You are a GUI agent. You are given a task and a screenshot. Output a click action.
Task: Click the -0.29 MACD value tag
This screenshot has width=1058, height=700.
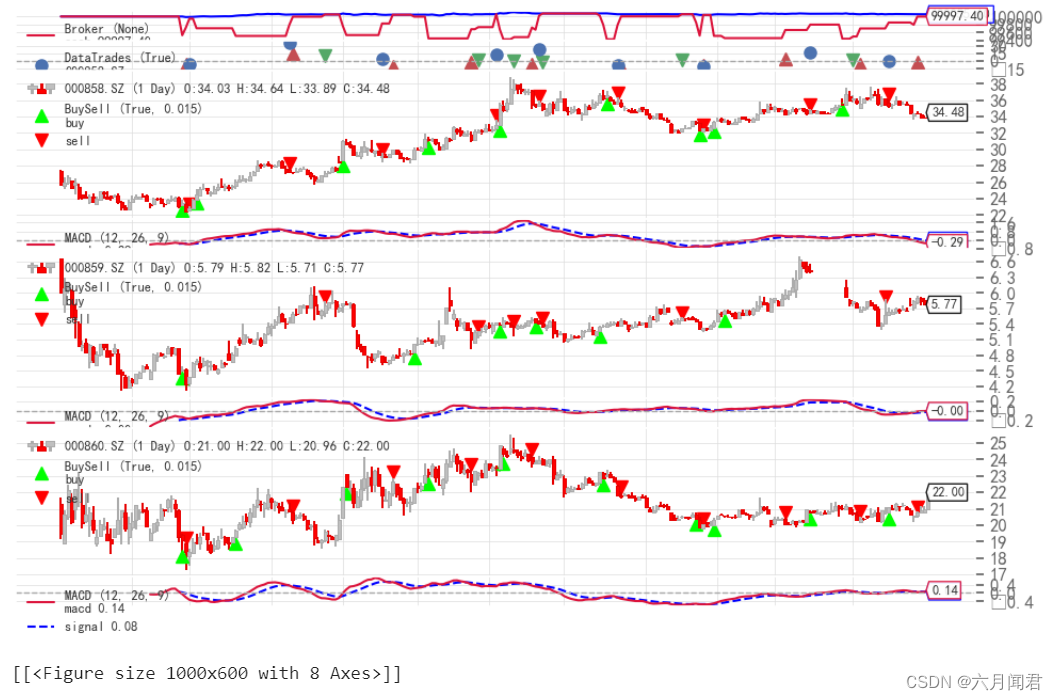pyautogui.click(x=947, y=242)
